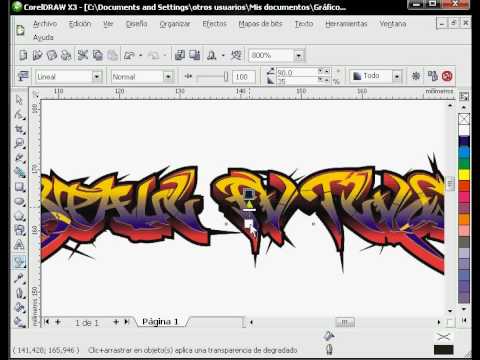480x360 pixels.
Task: Select the Eyedropper tool
Action: (19, 278)
